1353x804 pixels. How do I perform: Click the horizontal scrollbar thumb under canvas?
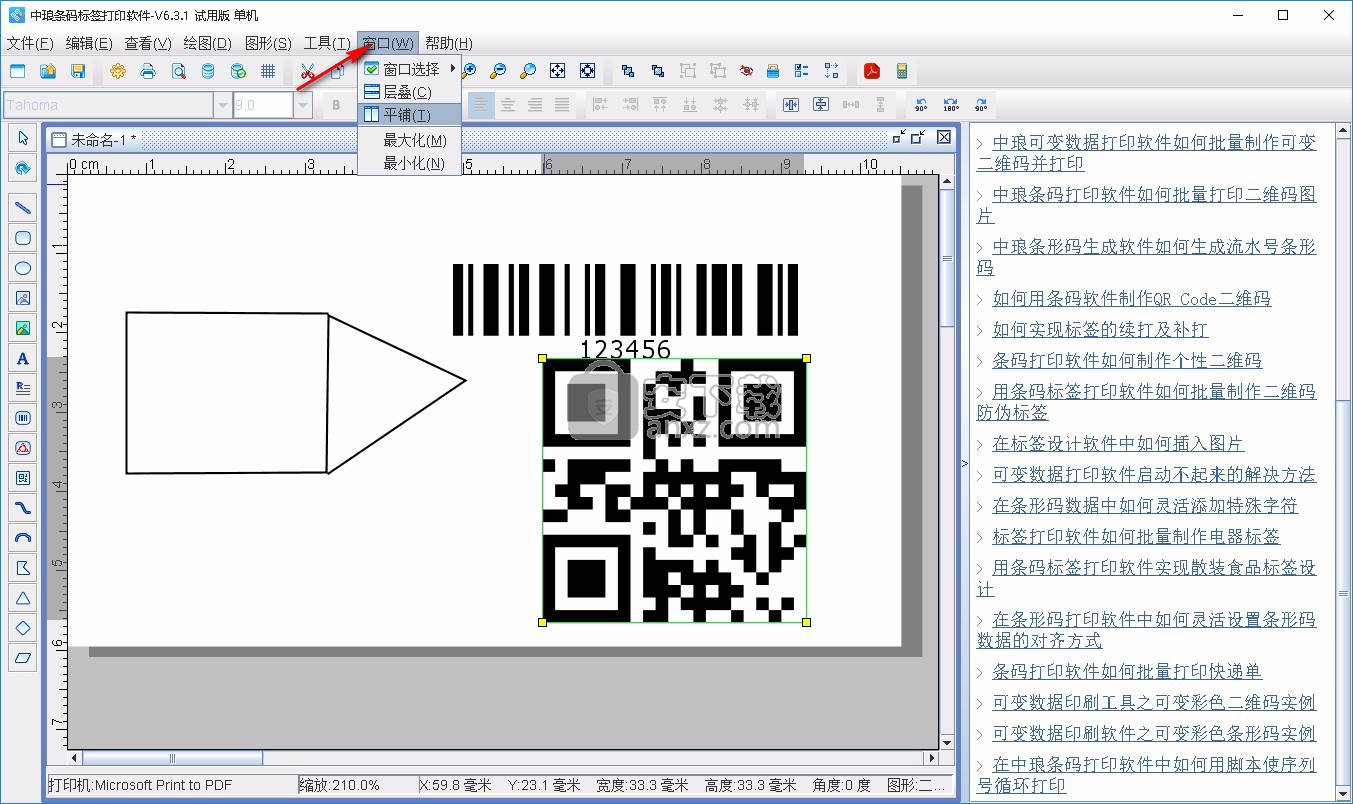click(x=172, y=758)
